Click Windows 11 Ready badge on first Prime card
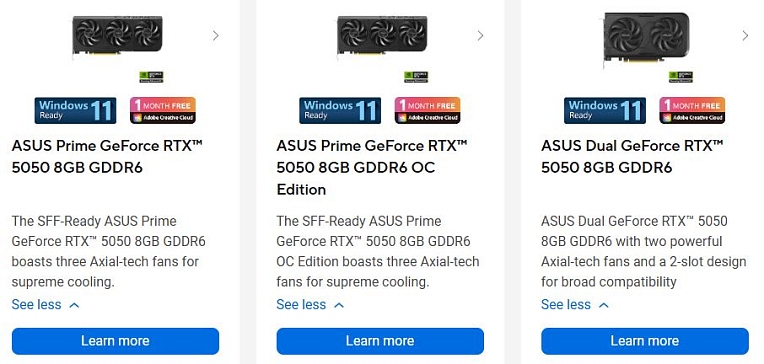This screenshot has height=364, width=764. (75, 110)
